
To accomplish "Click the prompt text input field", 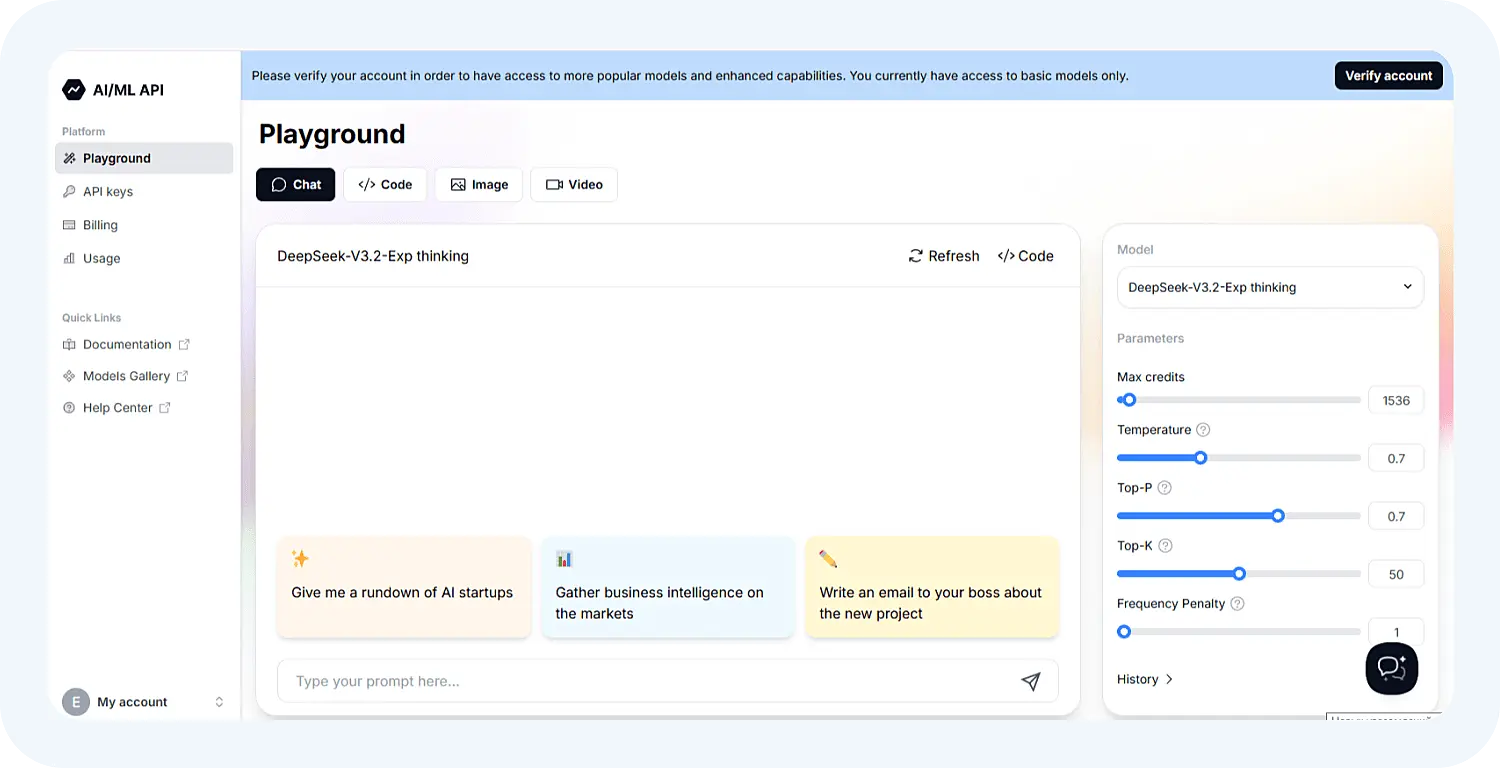I will click(640, 681).
